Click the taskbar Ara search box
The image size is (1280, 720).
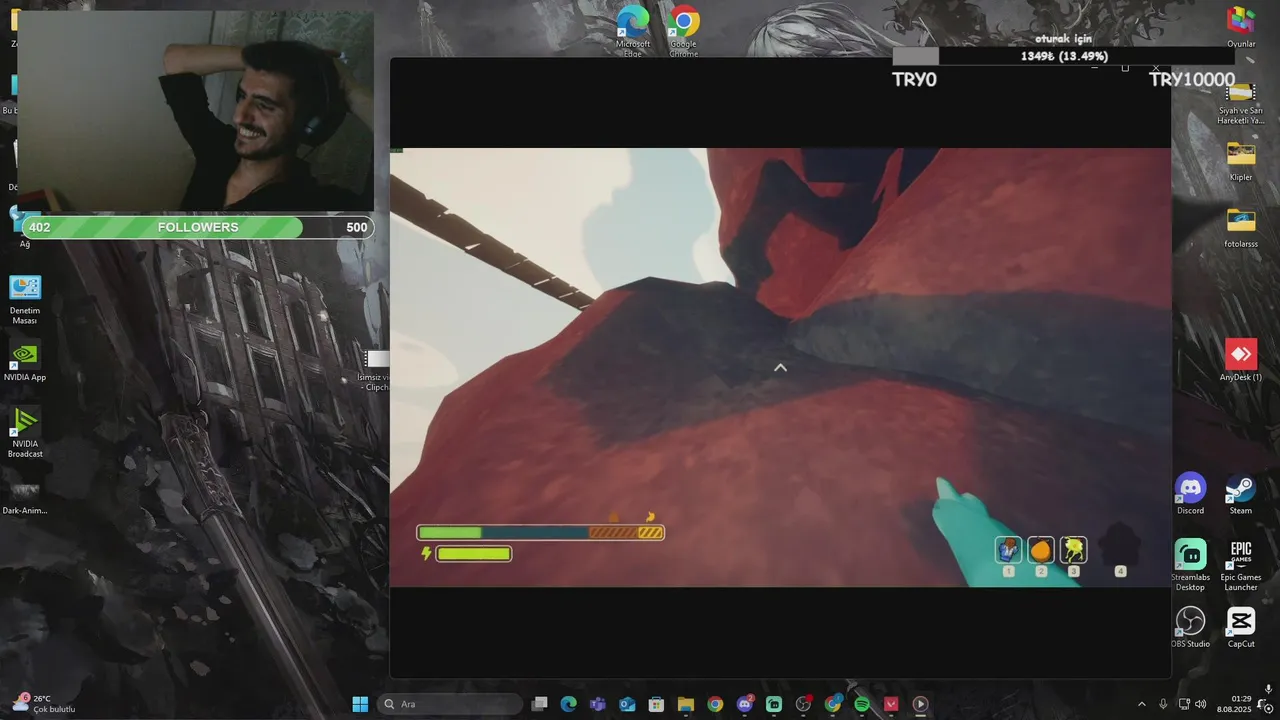(x=449, y=704)
